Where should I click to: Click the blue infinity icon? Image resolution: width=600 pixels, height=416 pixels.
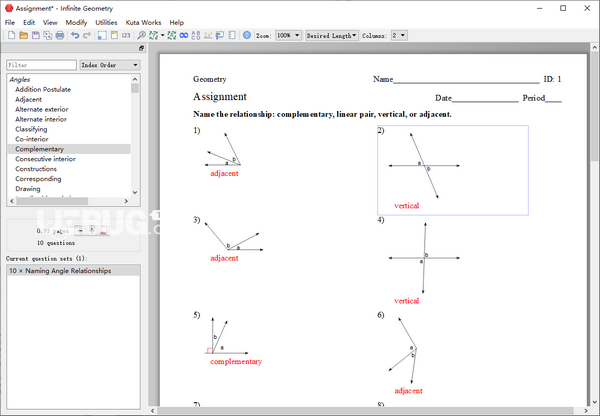coord(184,36)
